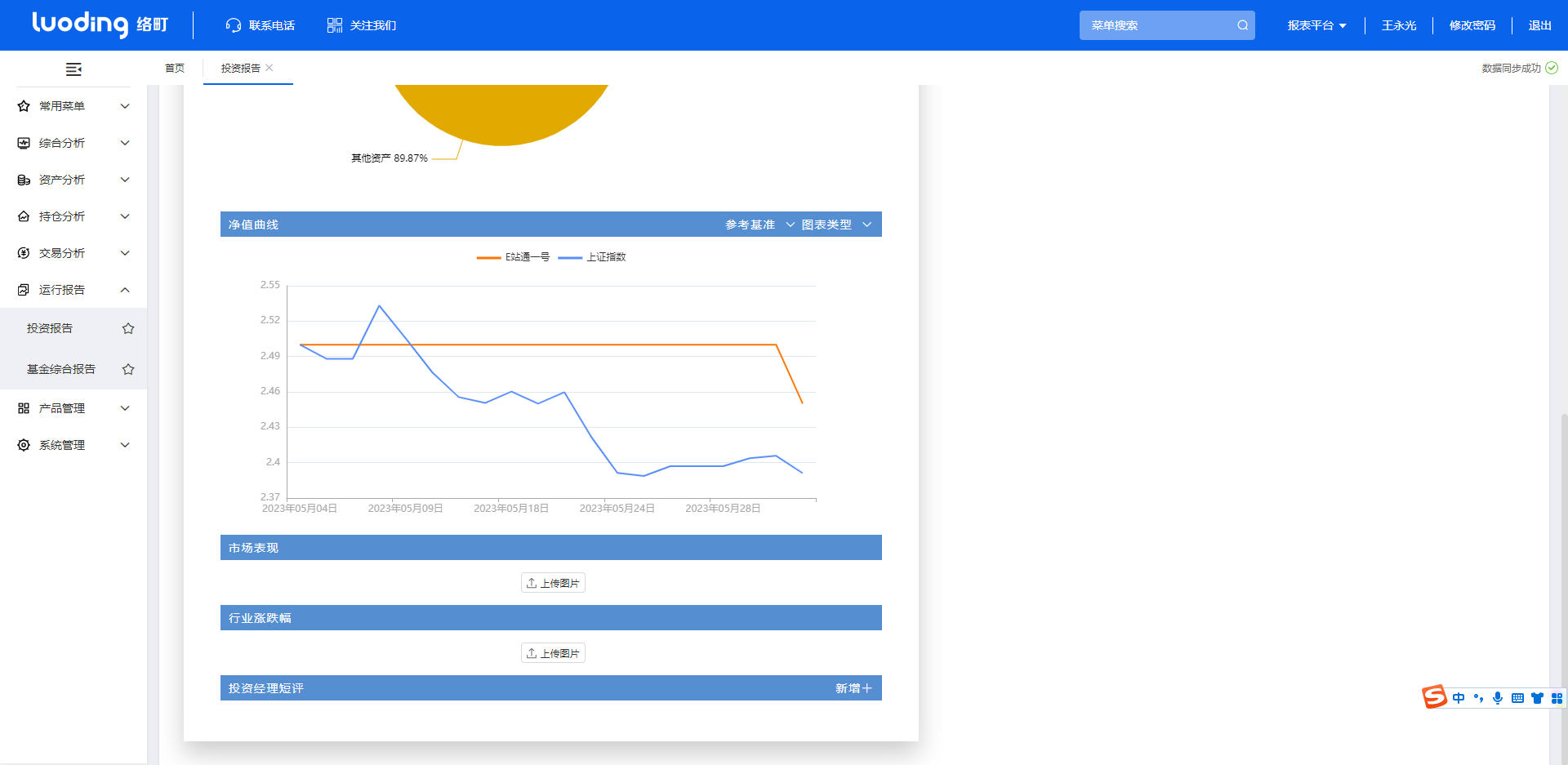
Task: Click the star icon beside 常用菜单
Action: (x=24, y=106)
